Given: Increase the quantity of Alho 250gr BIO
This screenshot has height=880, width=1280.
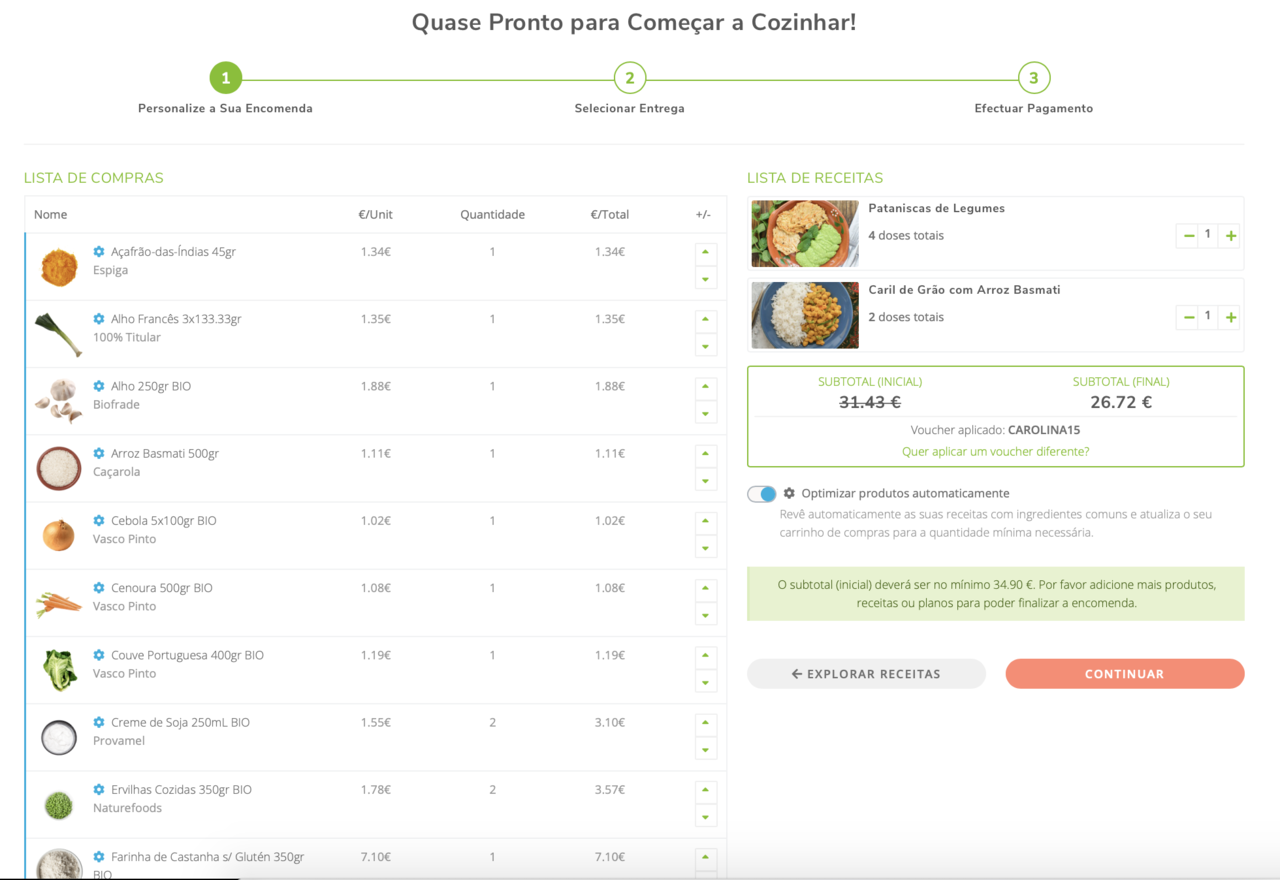Looking at the screenshot, I should tap(705, 387).
